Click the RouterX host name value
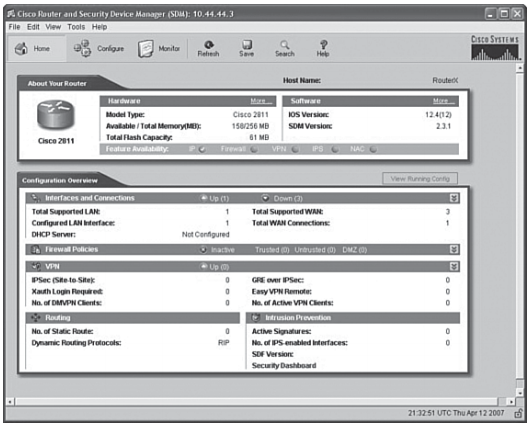Screen dimensions: 532x429 pos(445,80)
